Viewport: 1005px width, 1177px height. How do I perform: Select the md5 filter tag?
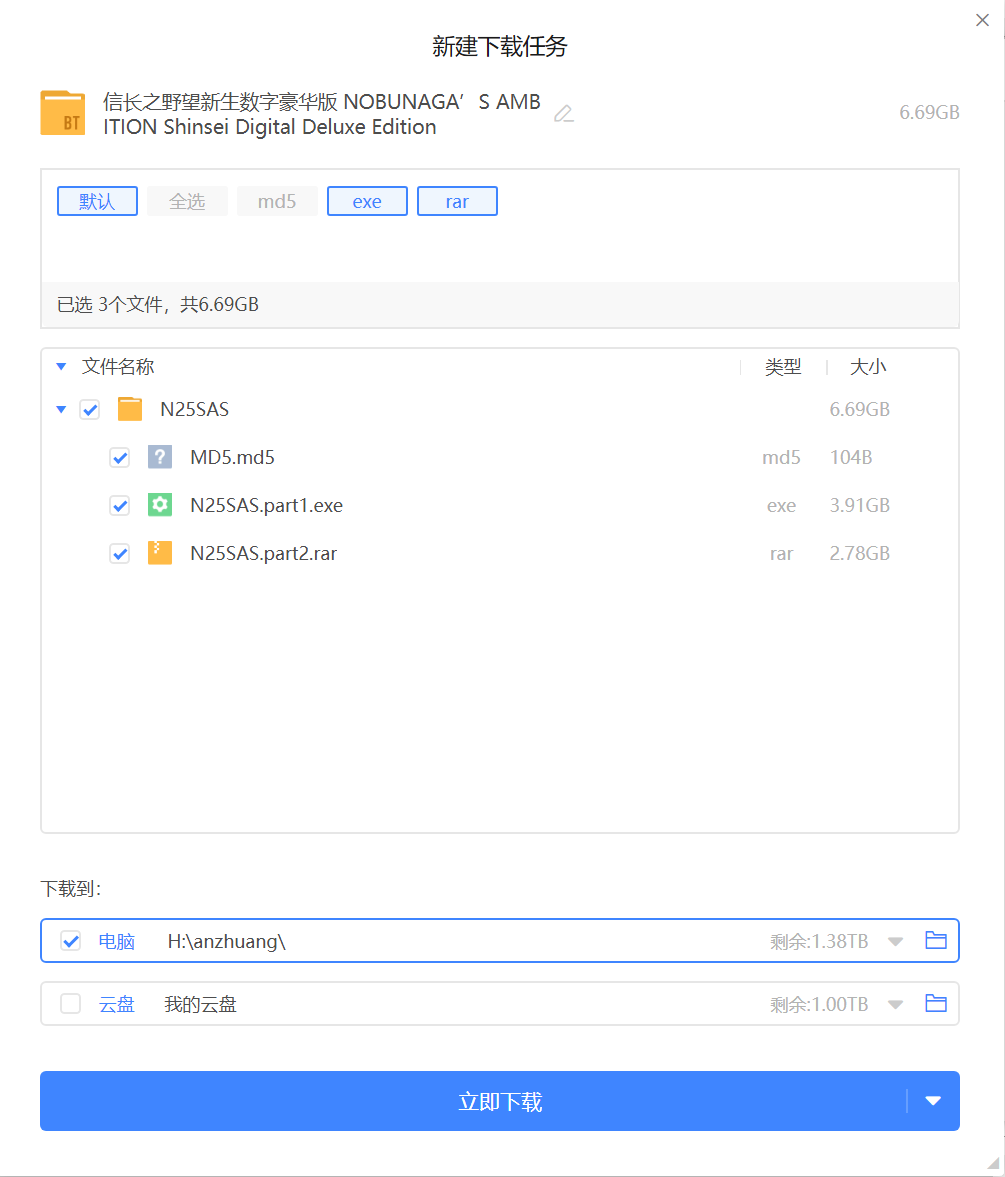[x=277, y=201]
